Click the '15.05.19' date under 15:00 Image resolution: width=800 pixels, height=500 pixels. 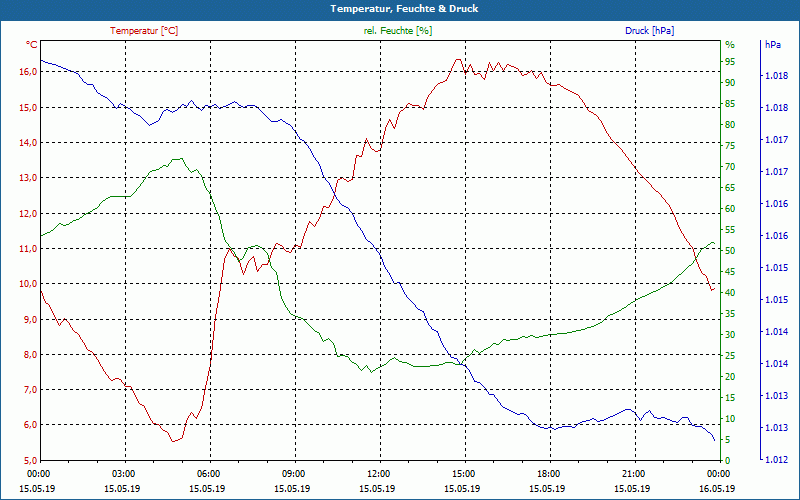462,488
